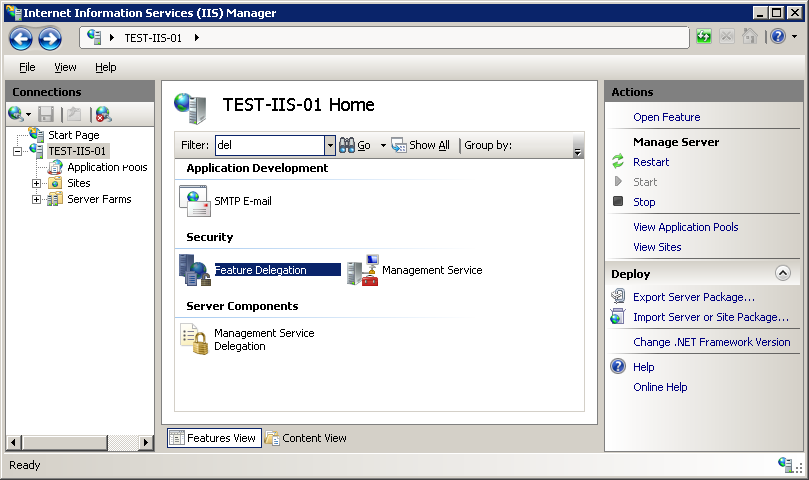Select the TEST-IIS-01 server node
Image resolution: width=809 pixels, height=480 pixels.
coord(77,151)
